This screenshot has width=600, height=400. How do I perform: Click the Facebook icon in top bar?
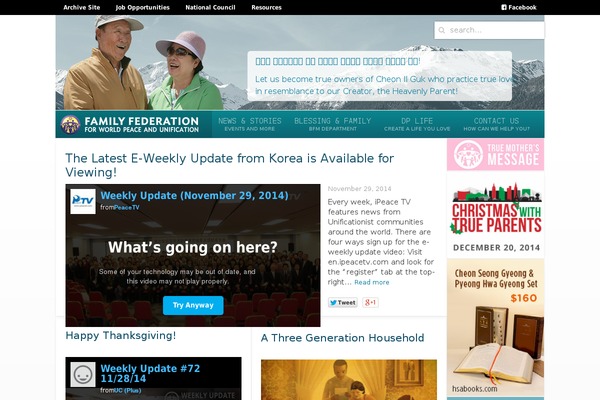(x=504, y=7)
